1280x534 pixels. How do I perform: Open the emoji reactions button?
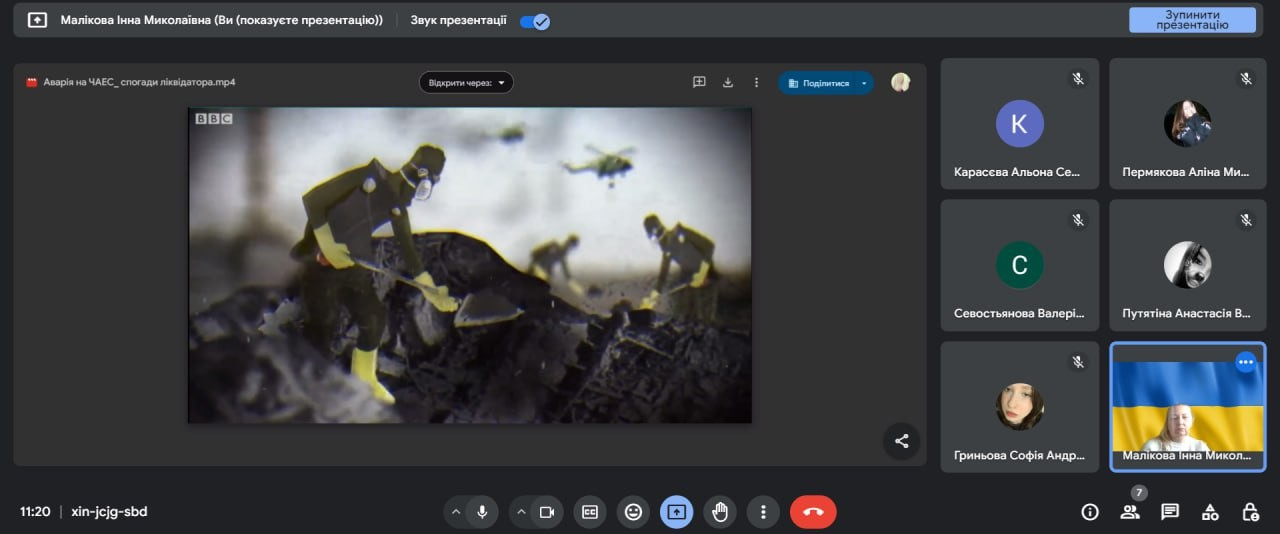(633, 512)
